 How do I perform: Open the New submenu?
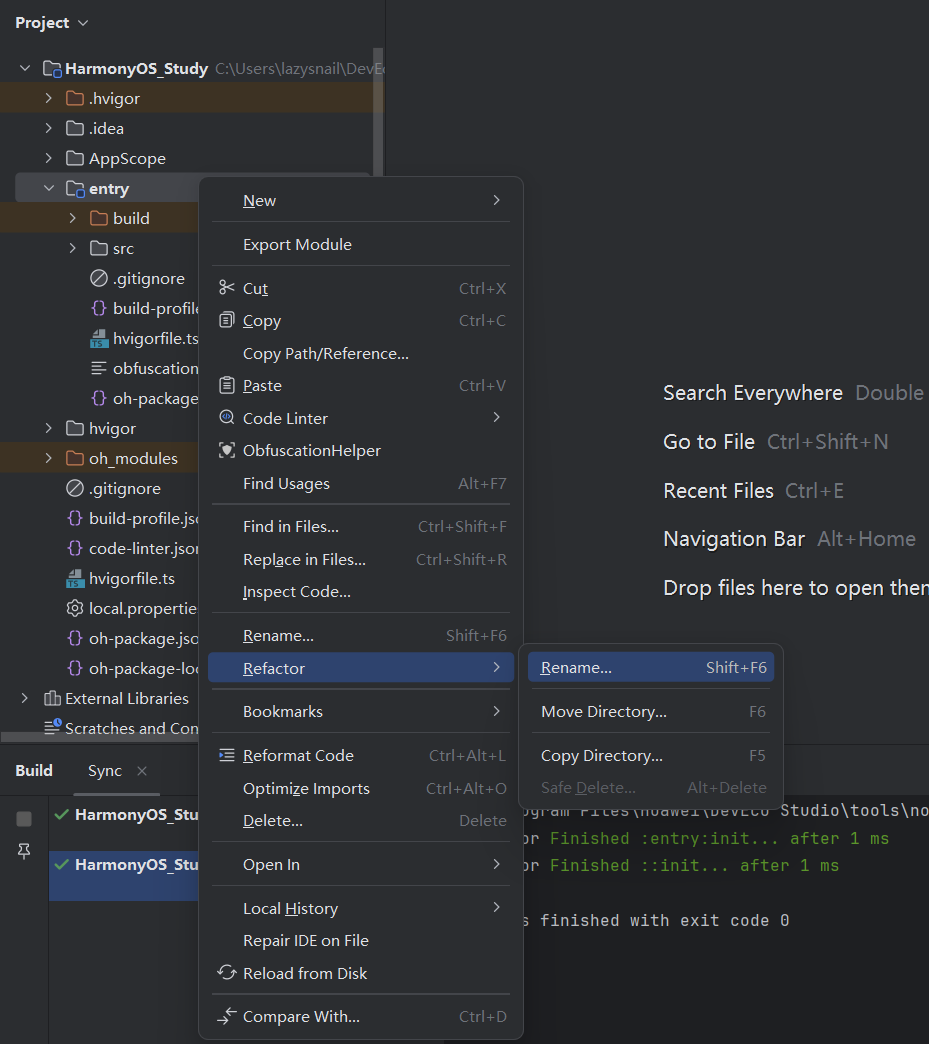coord(360,200)
